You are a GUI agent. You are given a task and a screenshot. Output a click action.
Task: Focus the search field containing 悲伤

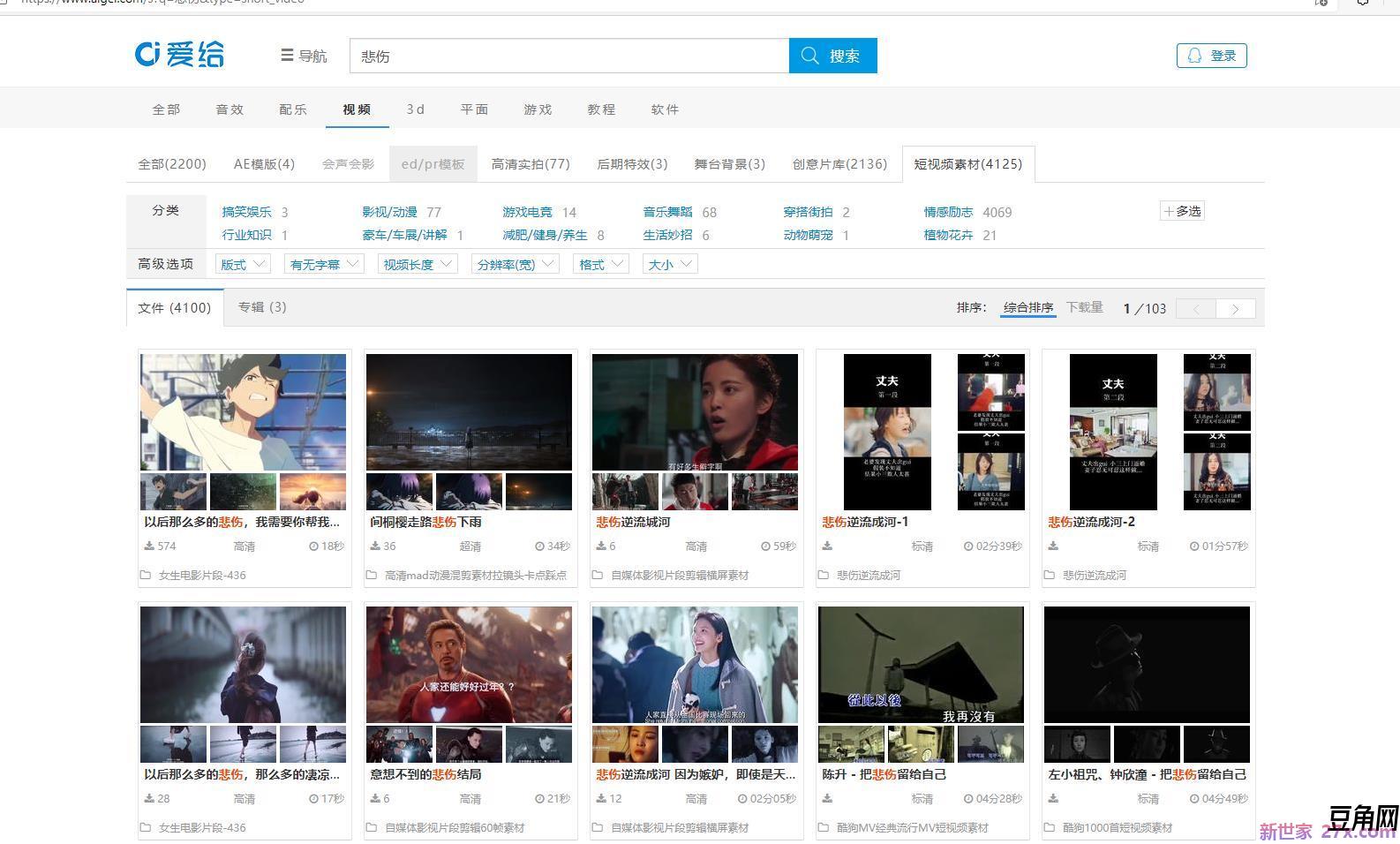point(569,56)
